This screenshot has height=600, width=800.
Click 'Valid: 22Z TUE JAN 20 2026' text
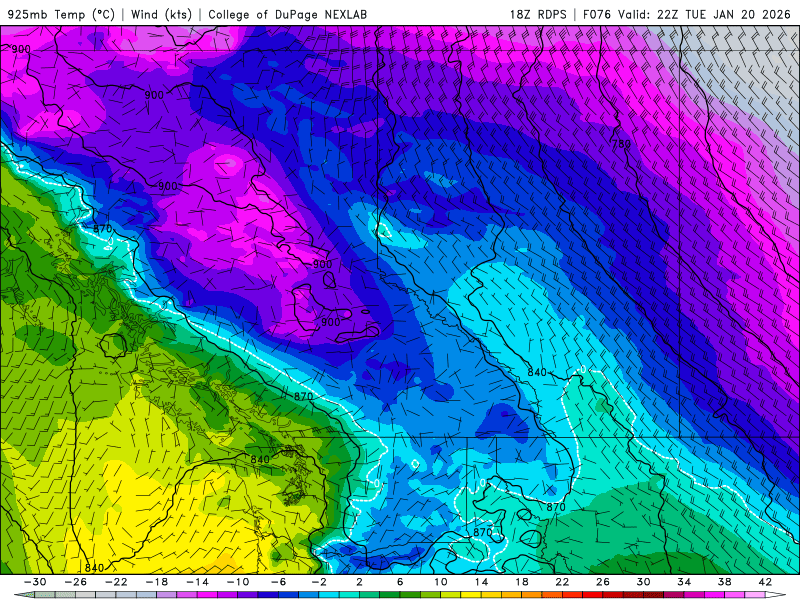click(x=705, y=14)
